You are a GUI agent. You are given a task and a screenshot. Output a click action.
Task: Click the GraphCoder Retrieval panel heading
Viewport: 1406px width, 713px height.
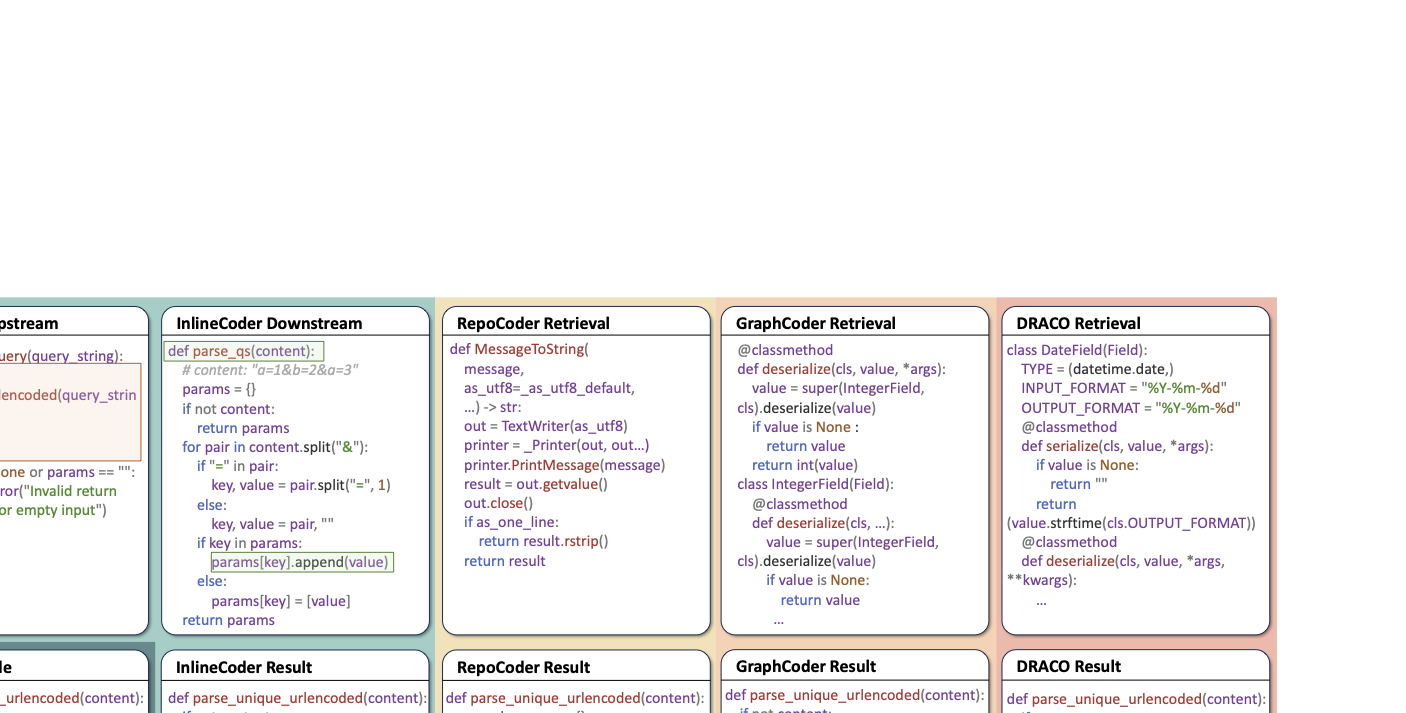[815, 323]
